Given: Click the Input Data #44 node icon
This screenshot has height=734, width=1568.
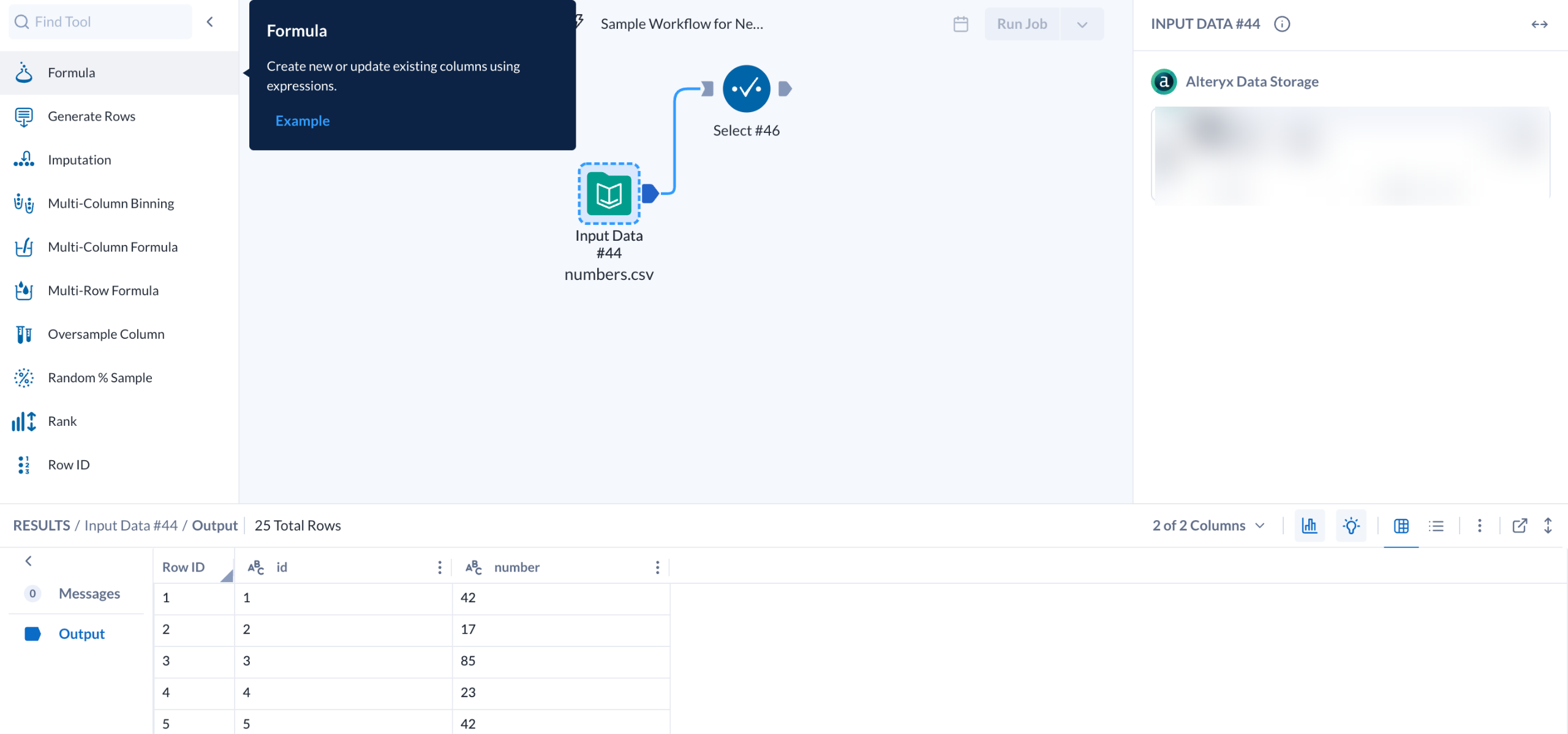Looking at the screenshot, I should point(609,194).
